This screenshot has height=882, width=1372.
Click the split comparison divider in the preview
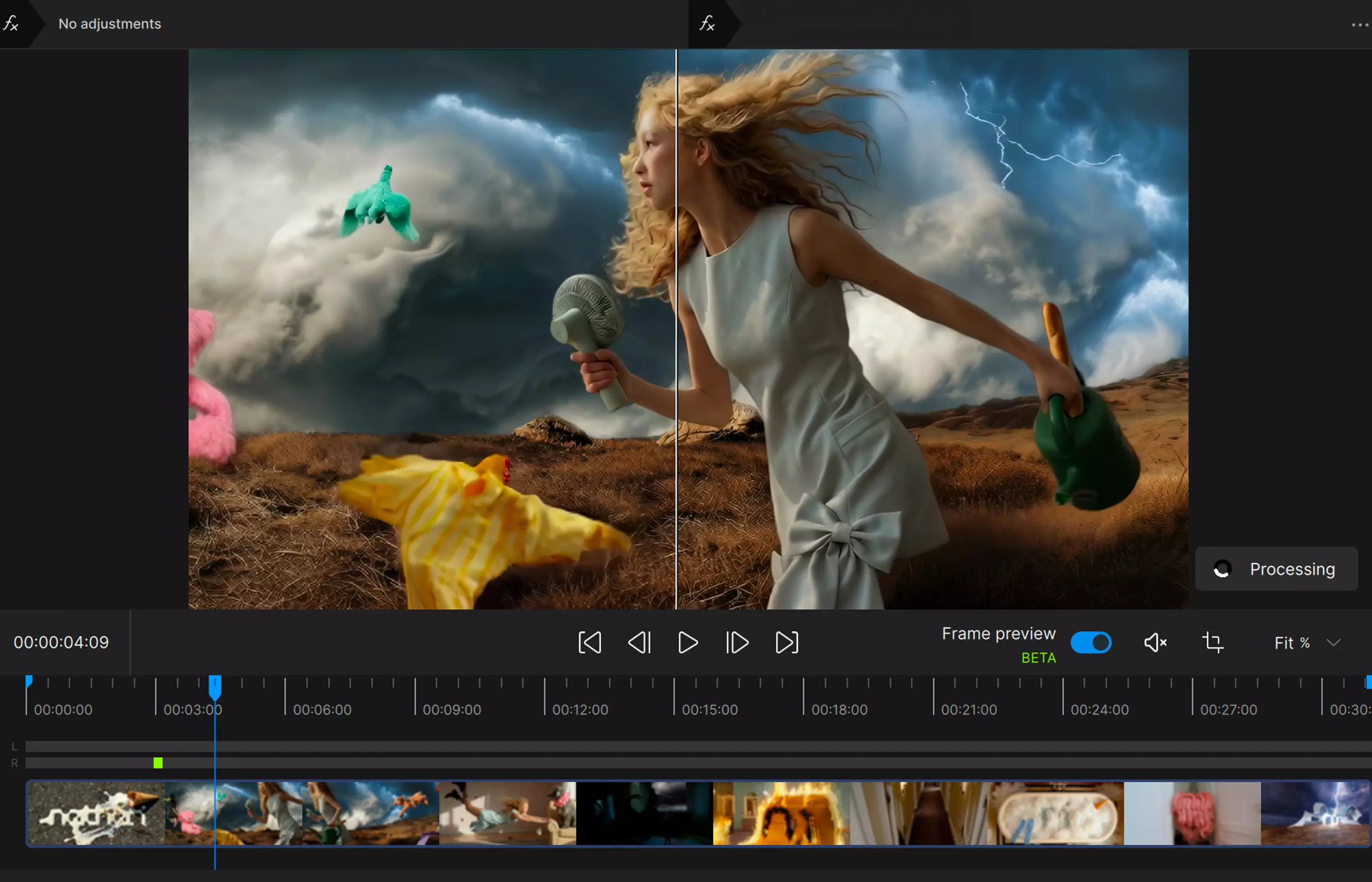tap(676, 330)
